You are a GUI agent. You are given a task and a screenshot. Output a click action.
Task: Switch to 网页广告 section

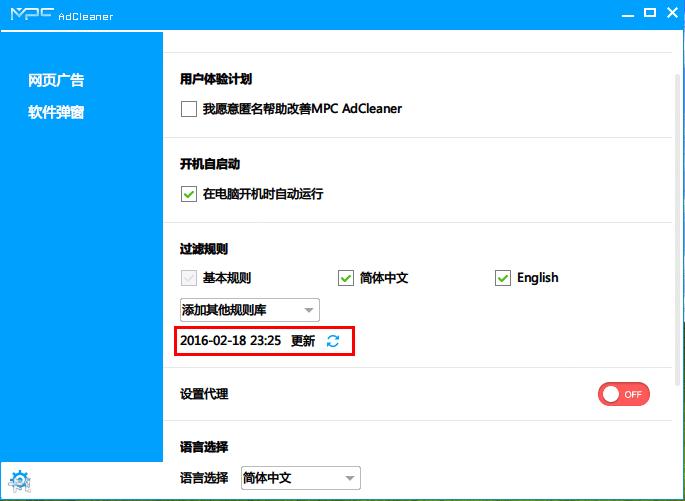(56, 80)
